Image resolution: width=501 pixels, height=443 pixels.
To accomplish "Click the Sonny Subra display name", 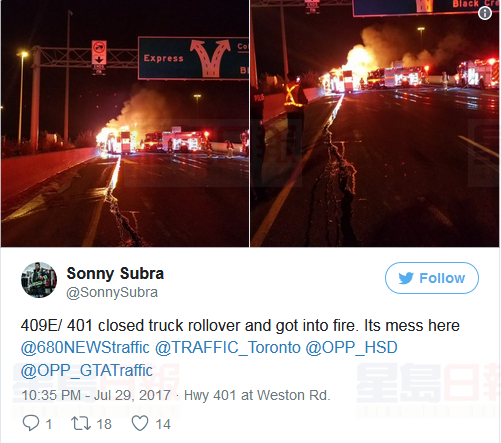I will pyautogui.click(x=115, y=274).
